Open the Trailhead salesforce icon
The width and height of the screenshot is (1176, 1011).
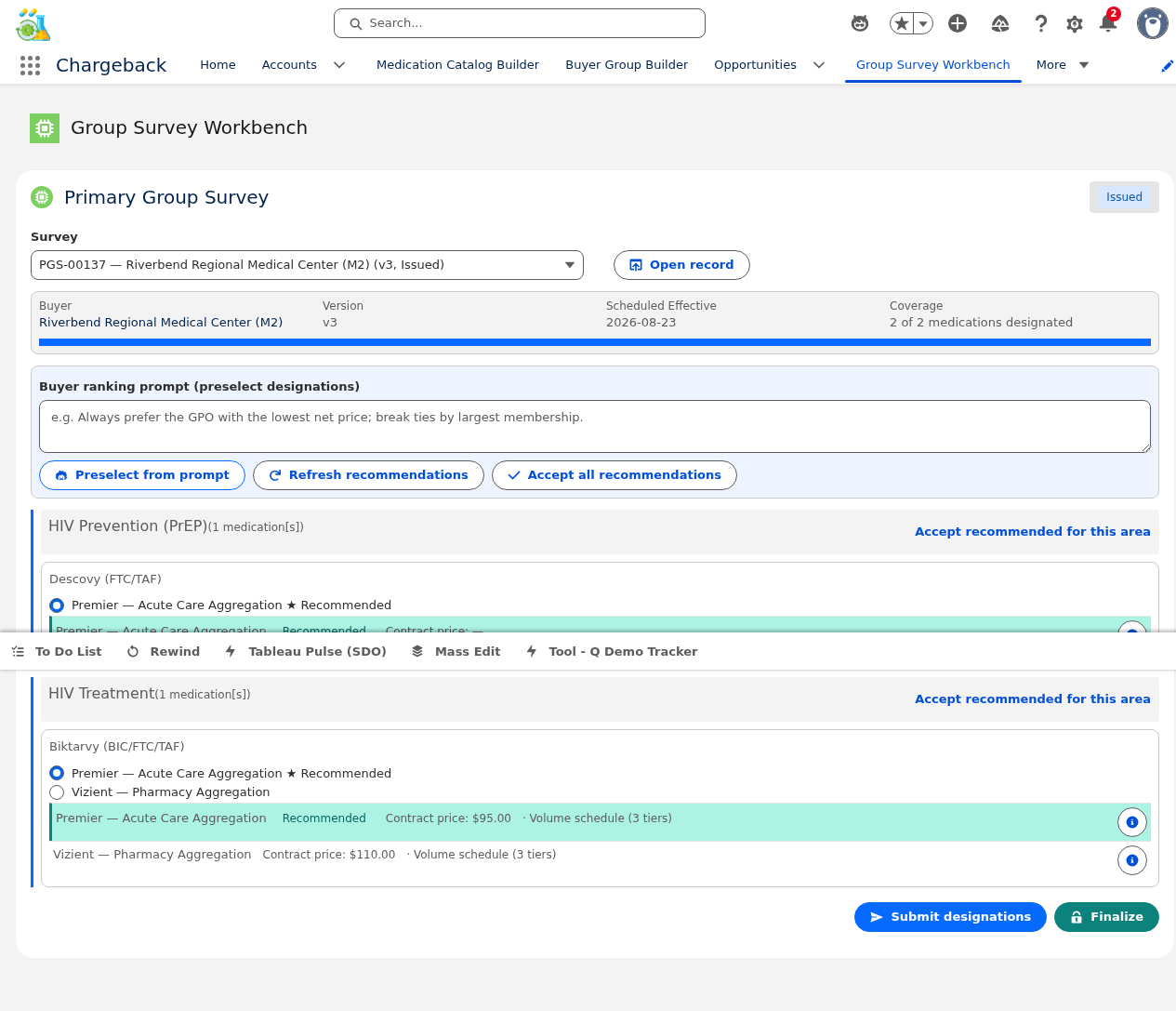[x=1000, y=23]
